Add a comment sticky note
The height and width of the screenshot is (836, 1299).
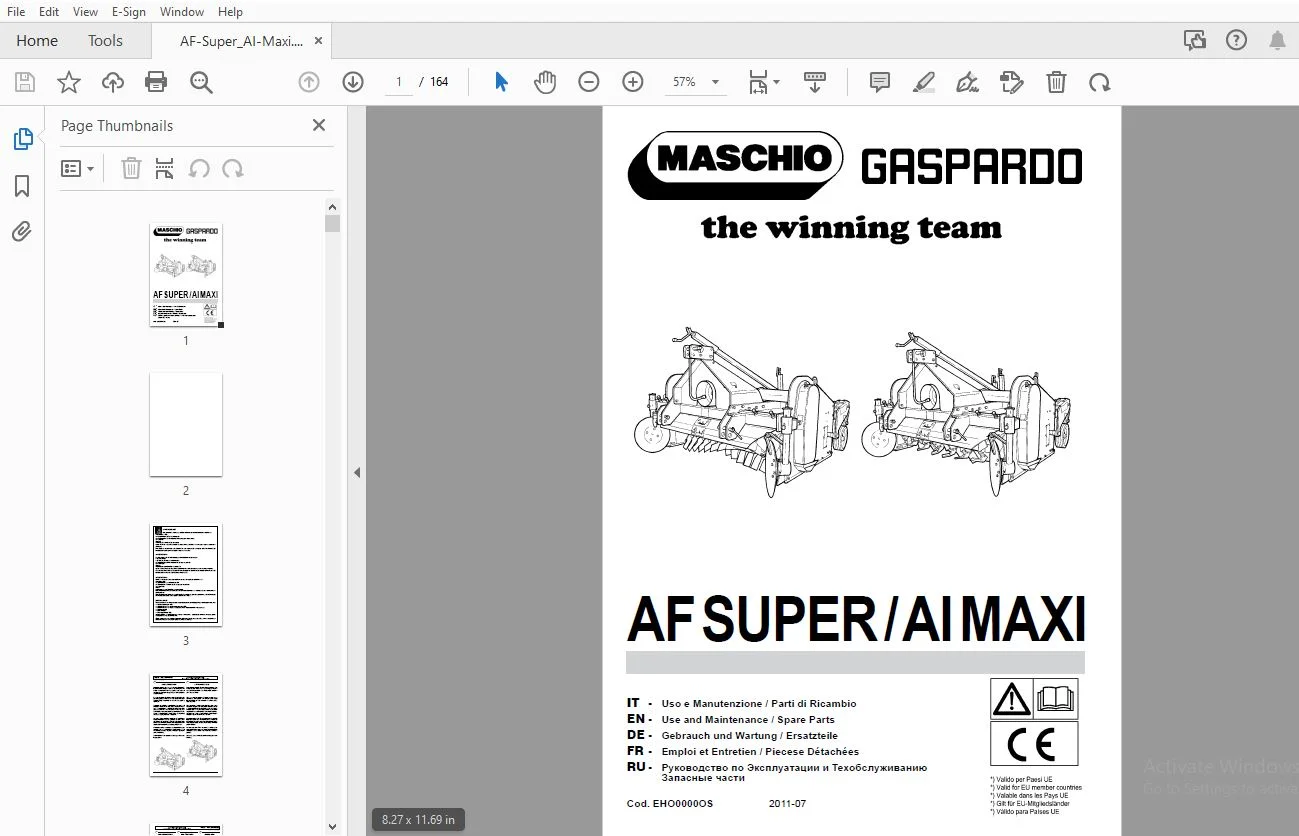tap(880, 82)
